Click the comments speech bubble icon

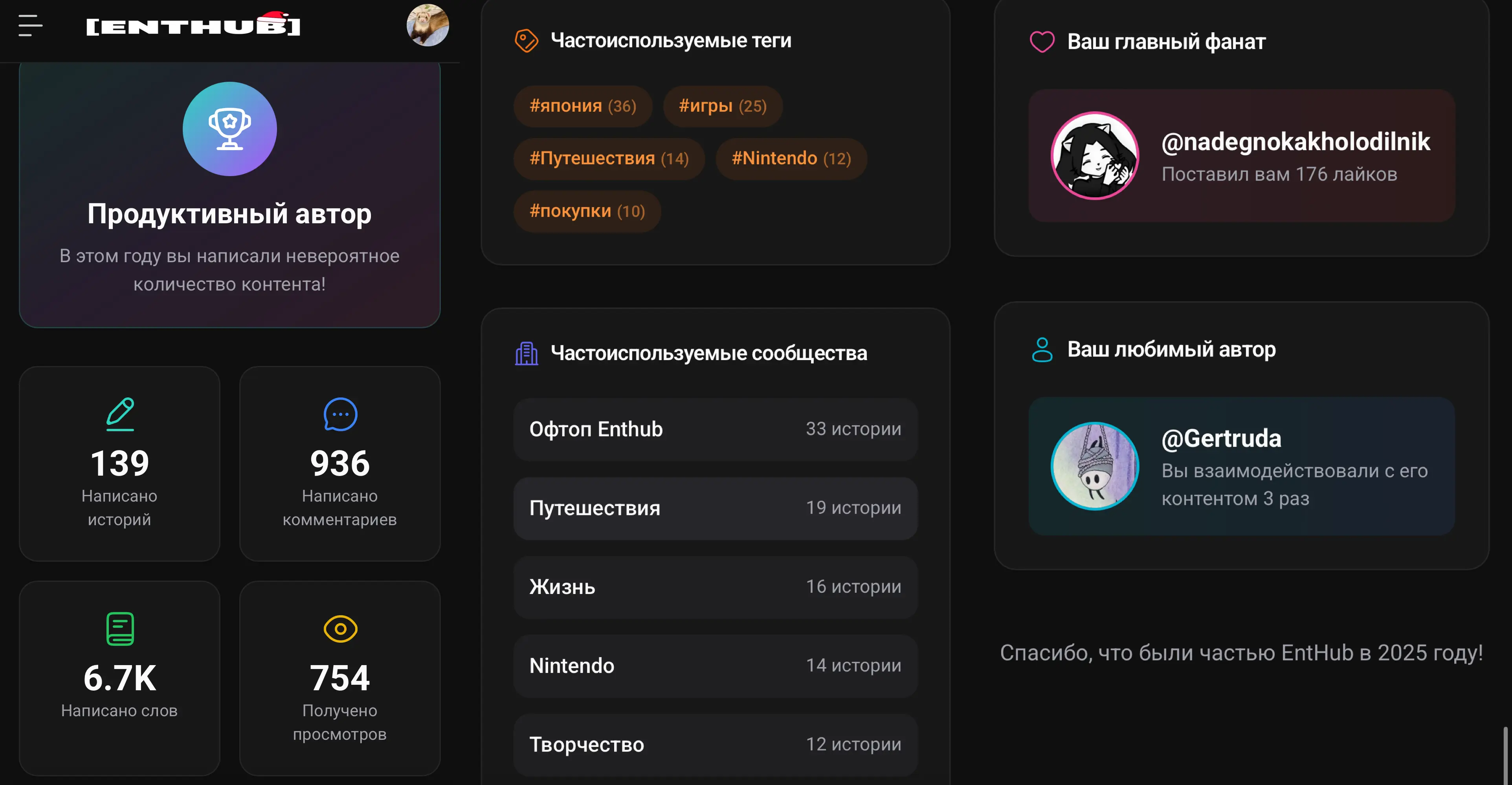[x=340, y=414]
